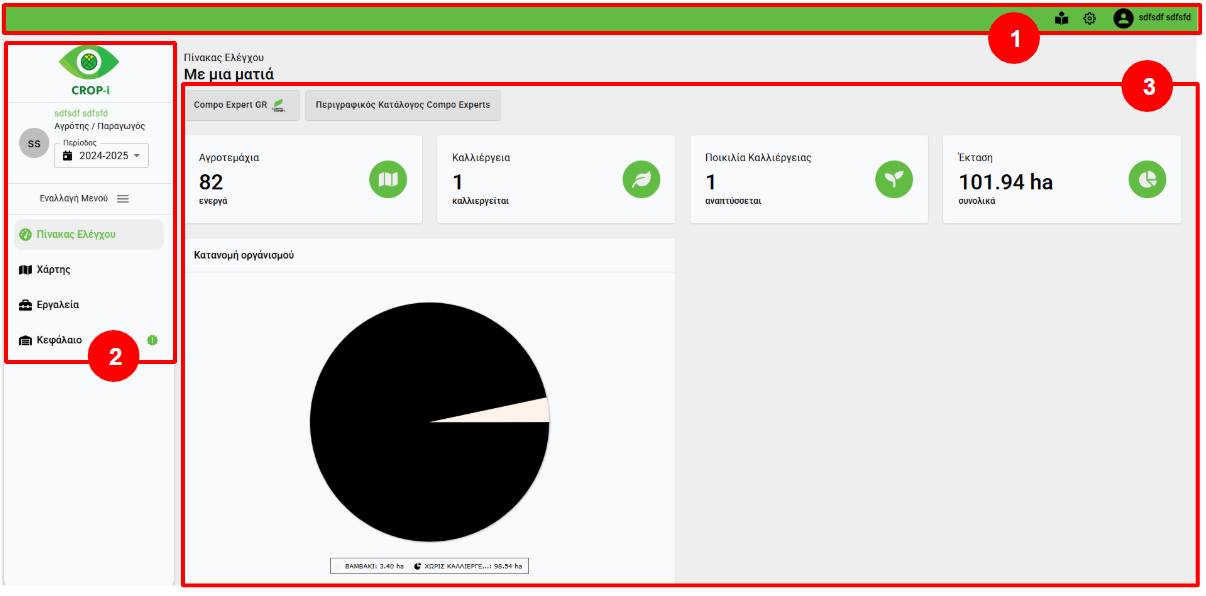The image size is (1206, 596).
Task: Click the seedling icon in Ποικιλία Καλλιέργειας card
Action: pos(894,180)
